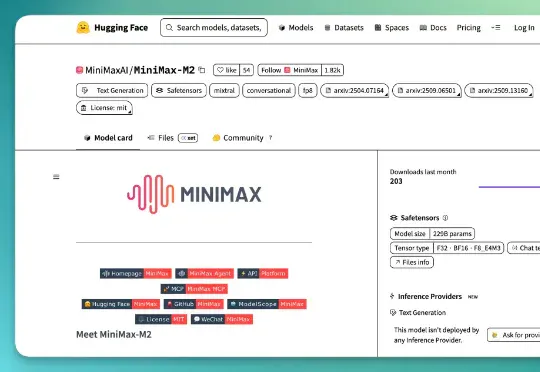
Task: Click the mixtral tag
Action: [x=224, y=91]
